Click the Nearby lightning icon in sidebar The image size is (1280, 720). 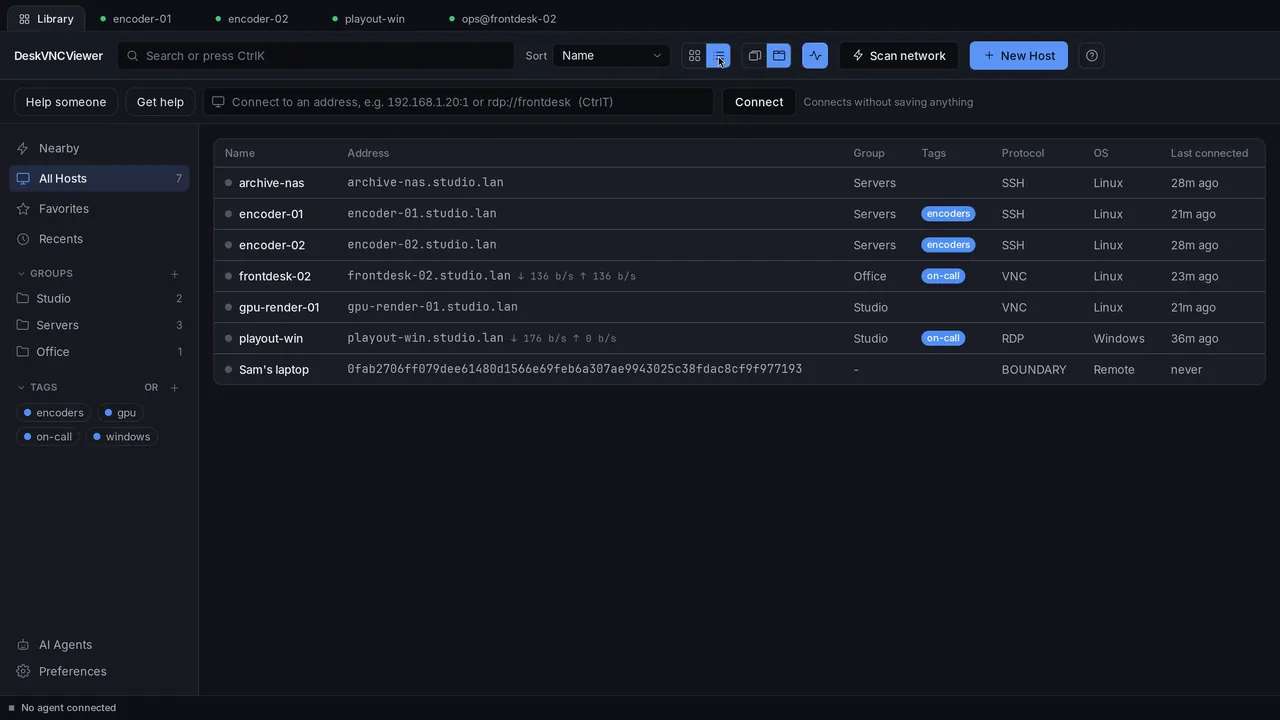(23, 148)
